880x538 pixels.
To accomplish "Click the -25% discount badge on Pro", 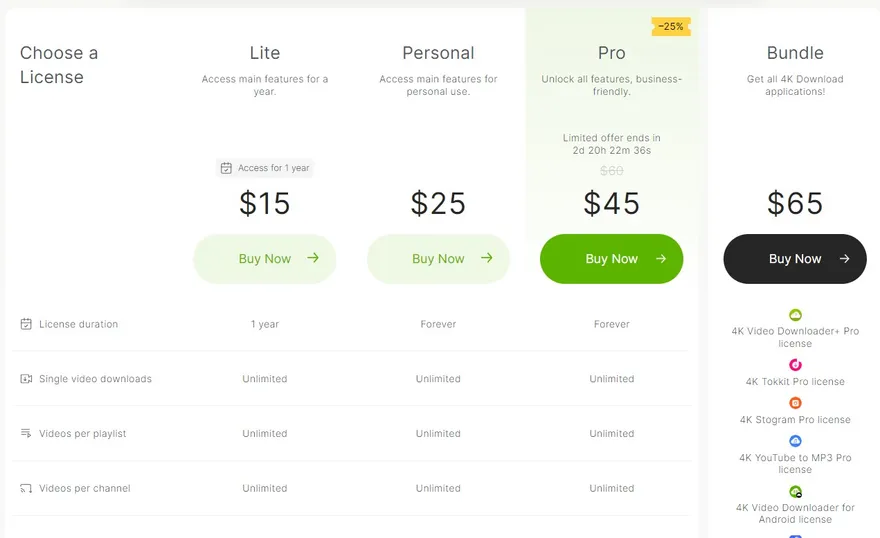I will pos(671,26).
